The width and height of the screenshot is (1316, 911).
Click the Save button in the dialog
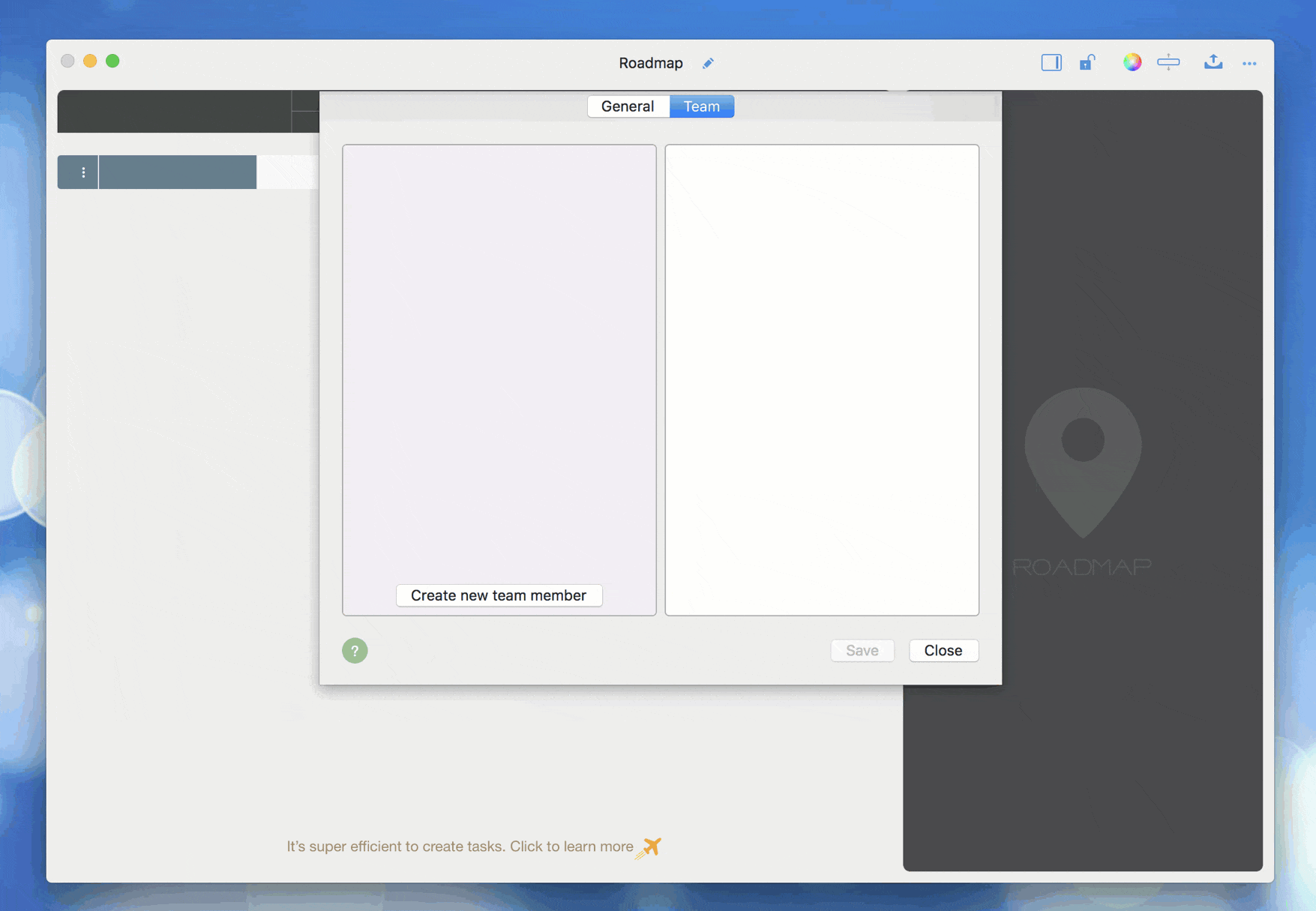862,650
